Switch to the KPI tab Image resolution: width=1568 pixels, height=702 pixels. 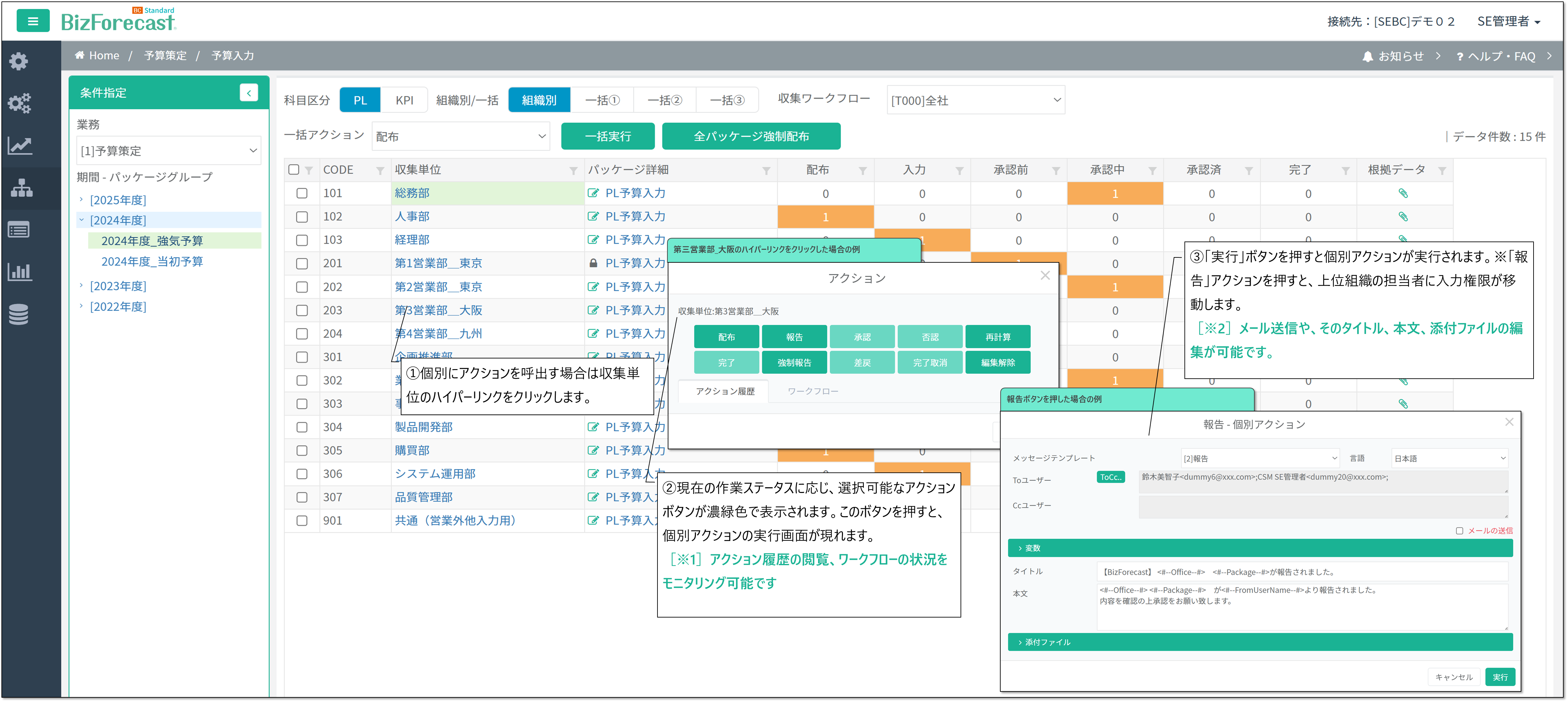tap(404, 100)
